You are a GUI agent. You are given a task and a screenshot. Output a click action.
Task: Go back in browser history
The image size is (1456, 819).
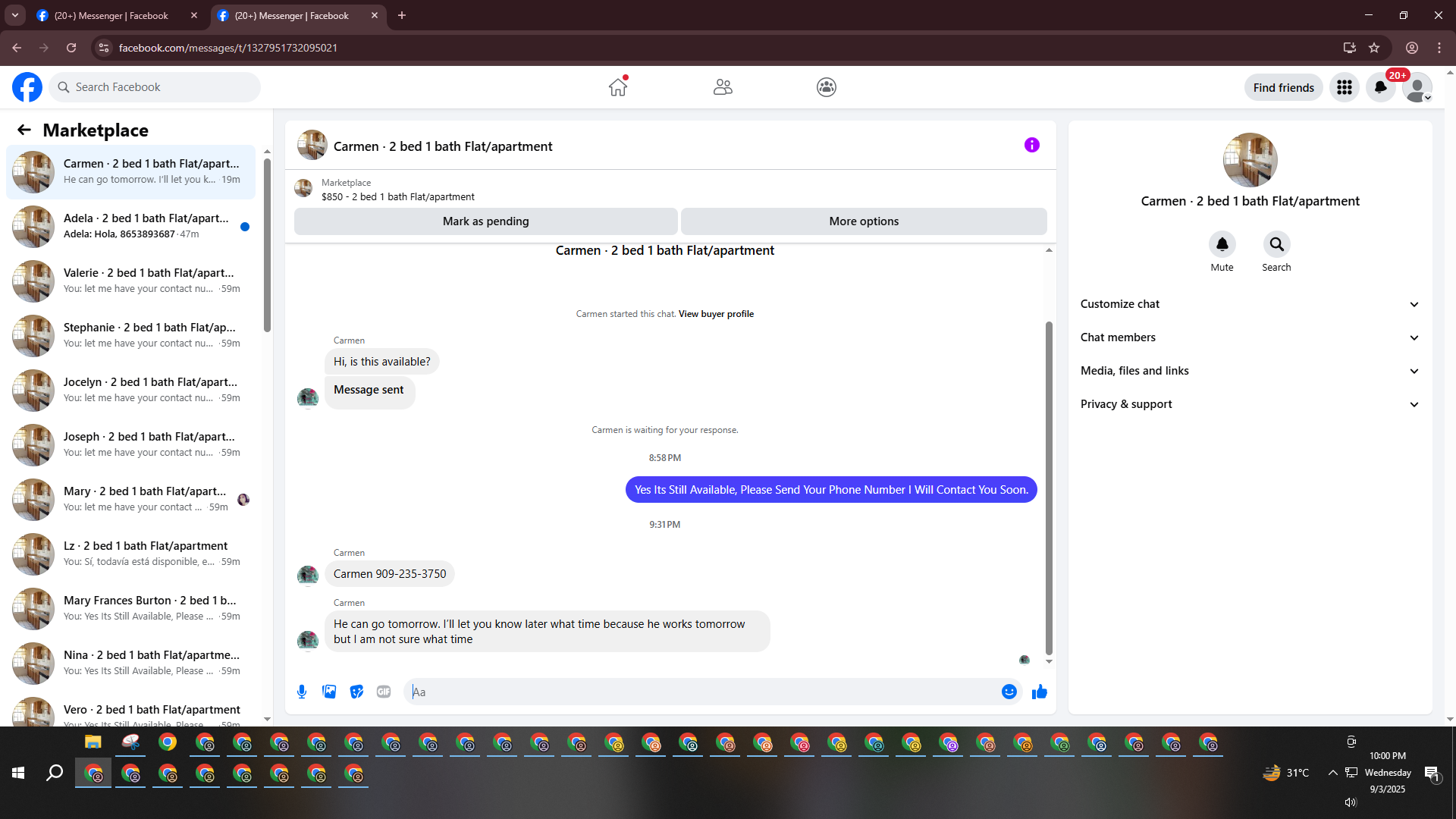coord(17,48)
